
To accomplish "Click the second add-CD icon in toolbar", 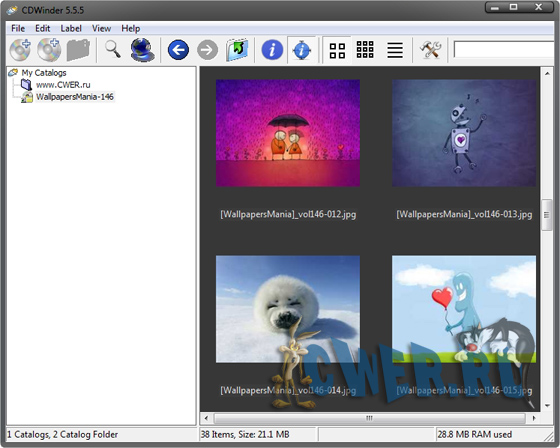I will point(49,50).
